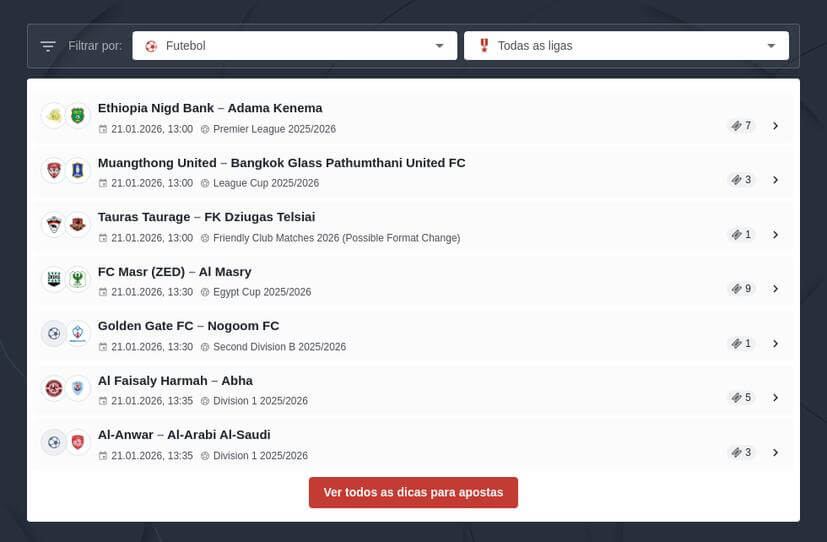This screenshot has width=827, height=542.
Task: Click the FC Masr (ZED) team logo
Action: (54, 279)
